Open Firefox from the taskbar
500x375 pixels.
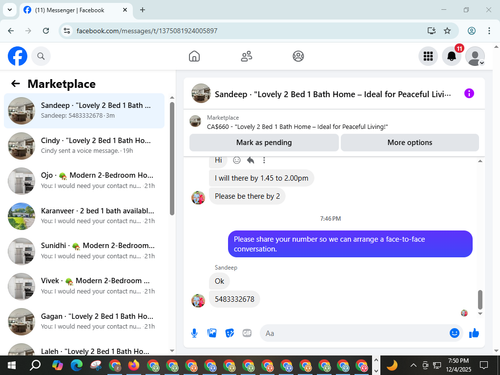point(134,366)
